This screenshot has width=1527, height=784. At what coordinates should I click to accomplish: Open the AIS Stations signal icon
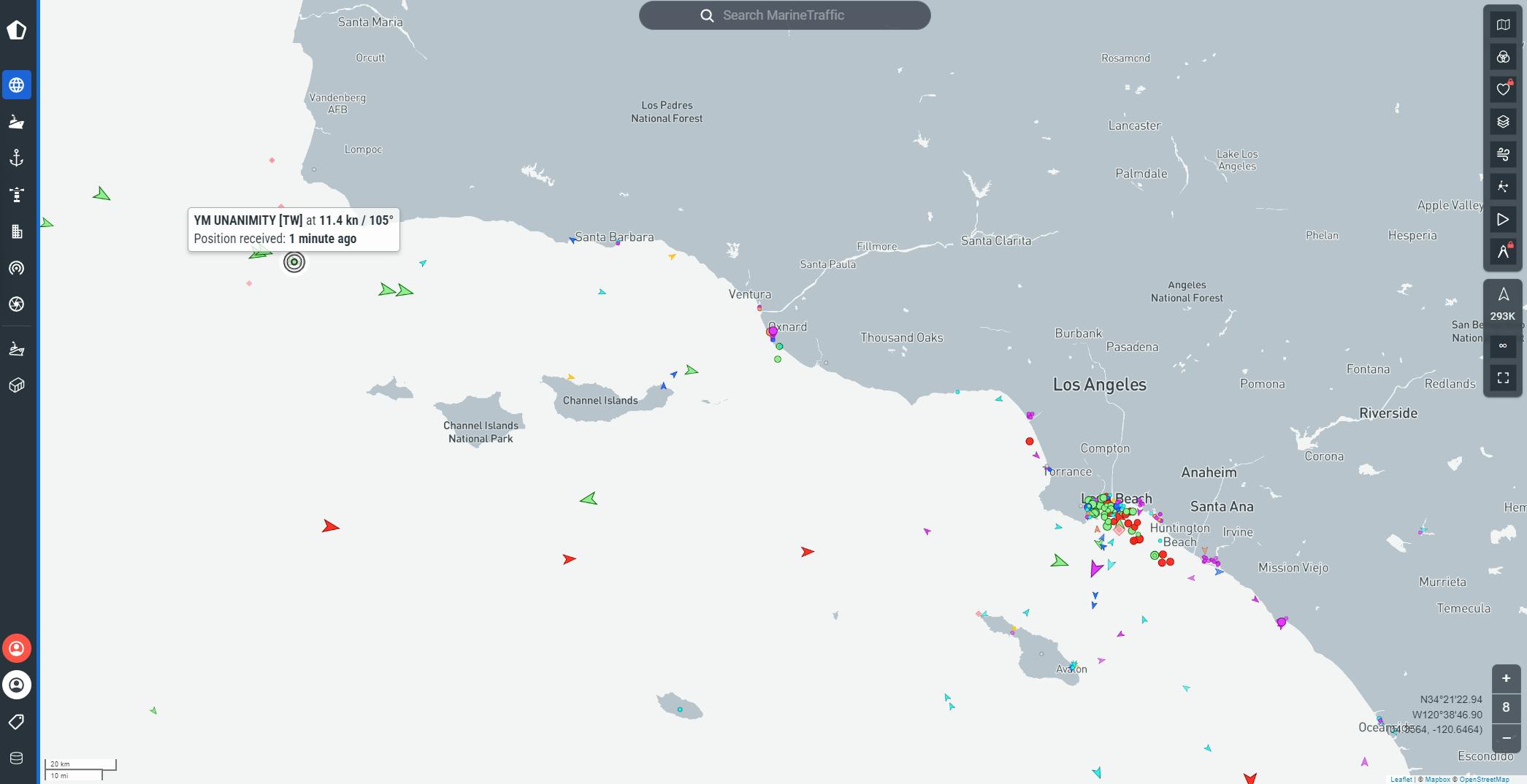click(x=16, y=268)
